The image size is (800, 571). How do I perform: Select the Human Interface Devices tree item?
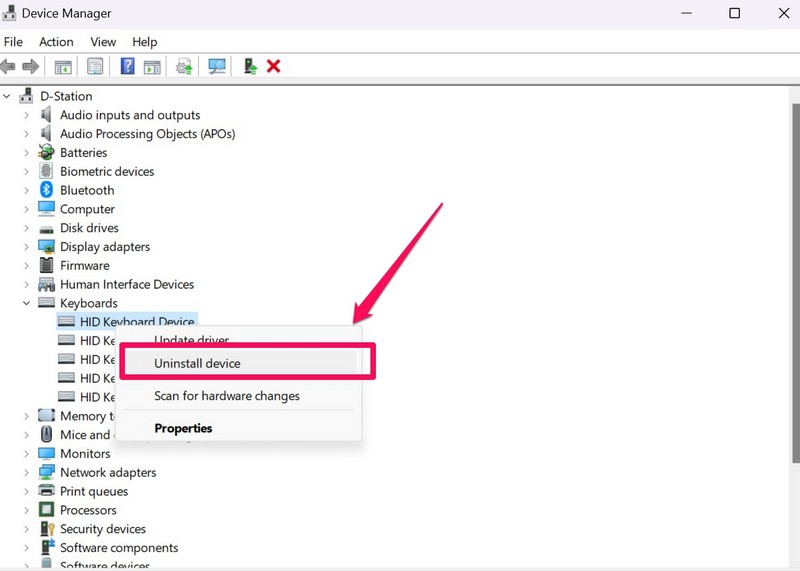click(126, 284)
